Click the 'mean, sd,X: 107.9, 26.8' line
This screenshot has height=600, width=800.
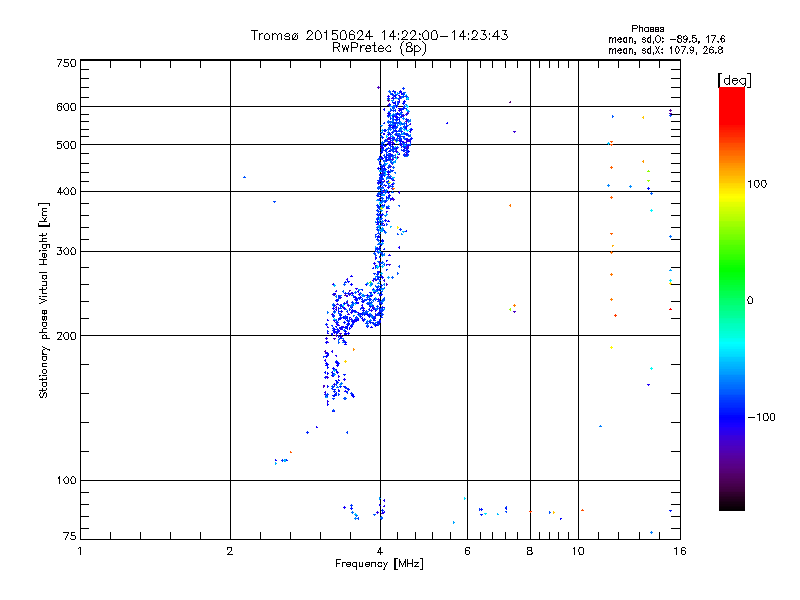point(665,50)
